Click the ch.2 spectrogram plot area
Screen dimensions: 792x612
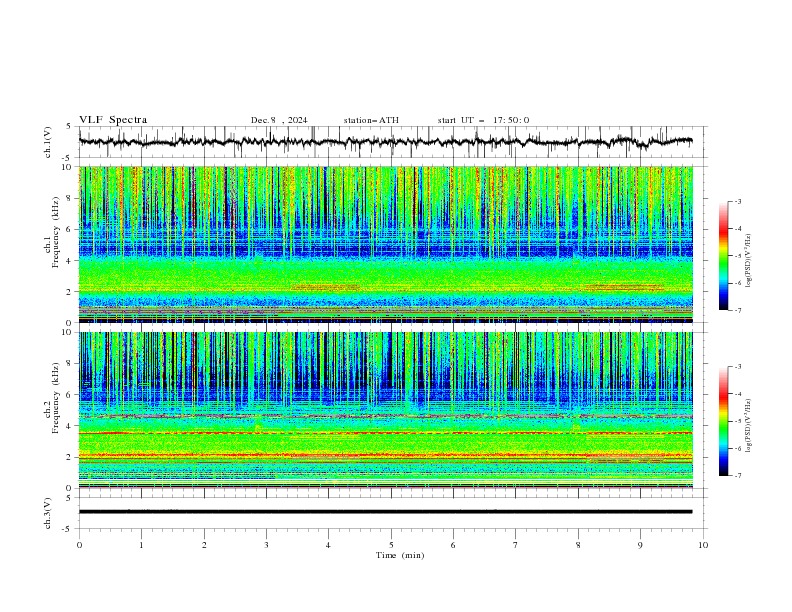click(x=386, y=410)
